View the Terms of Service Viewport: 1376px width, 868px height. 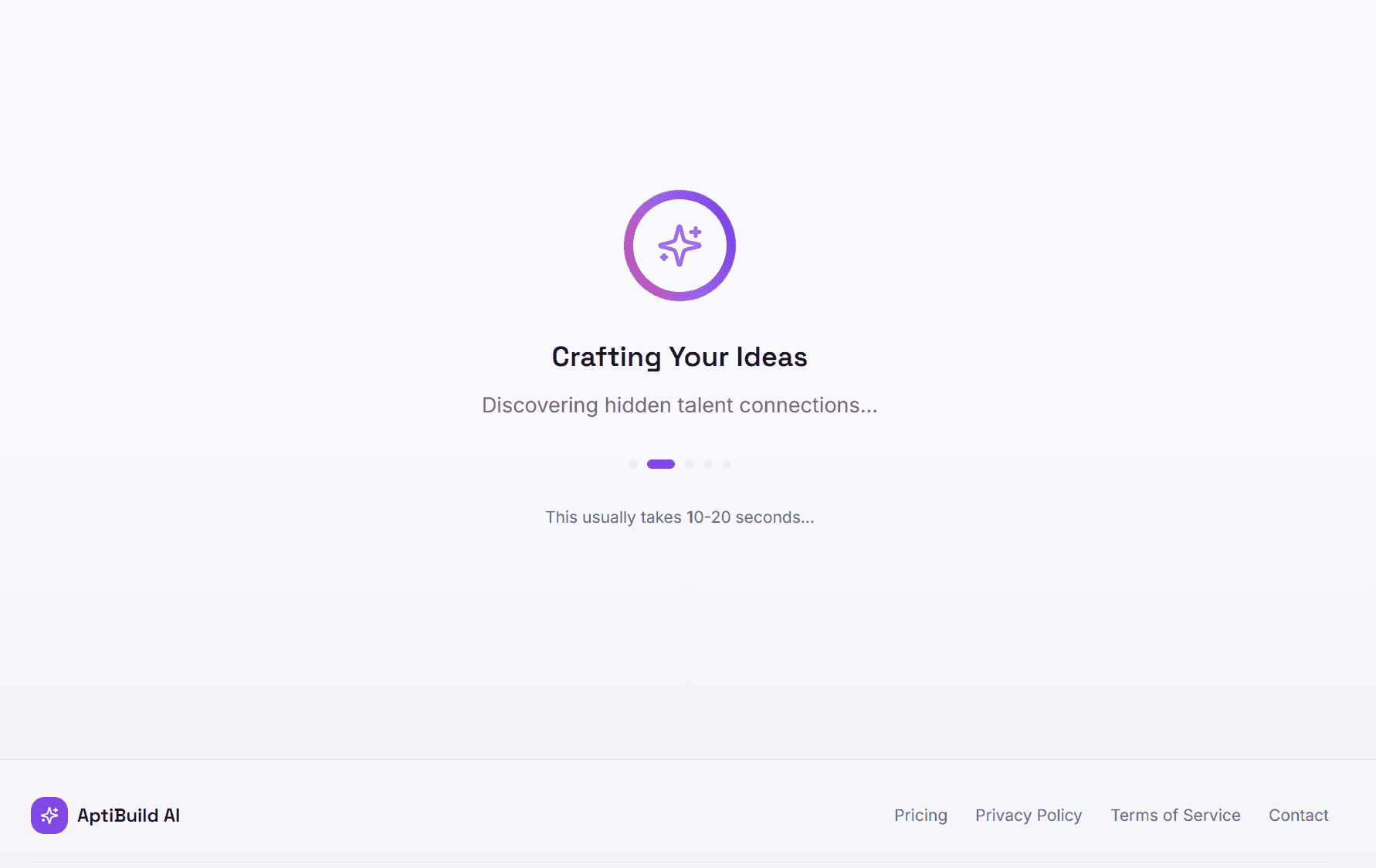[x=1175, y=815]
